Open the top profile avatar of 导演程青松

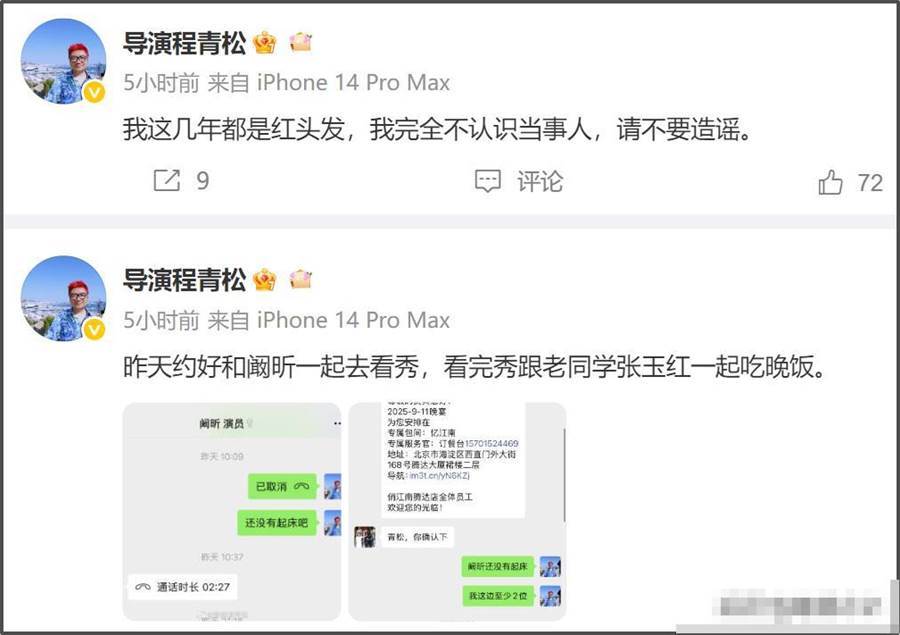pyautogui.click(x=63, y=61)
